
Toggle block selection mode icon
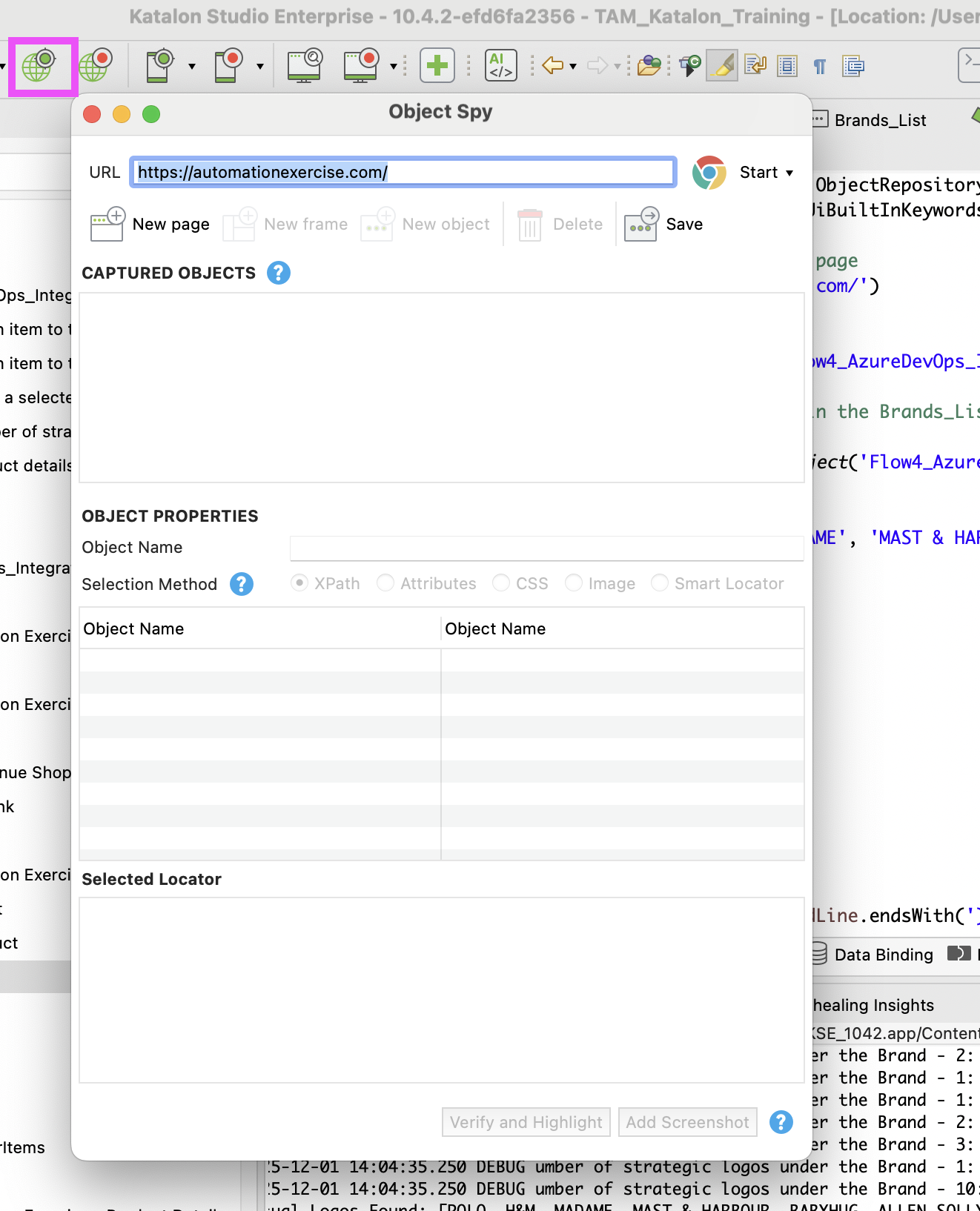point(787,66)
